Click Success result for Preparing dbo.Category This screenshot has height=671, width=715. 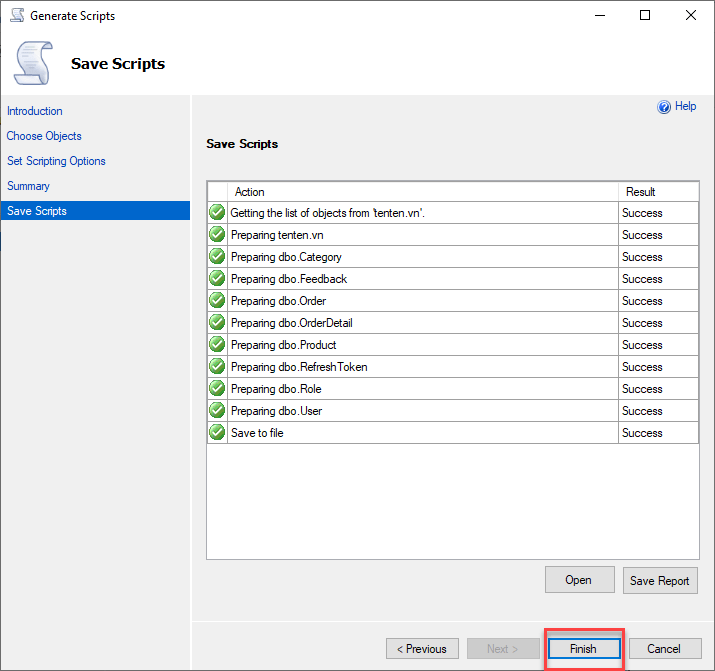(642, 257)
